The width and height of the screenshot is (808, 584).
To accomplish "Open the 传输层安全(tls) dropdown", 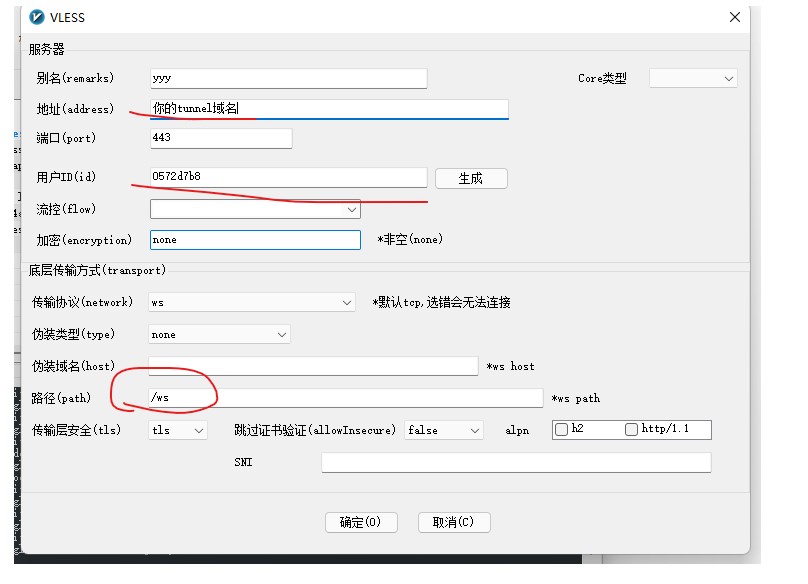I will (178, 430).
